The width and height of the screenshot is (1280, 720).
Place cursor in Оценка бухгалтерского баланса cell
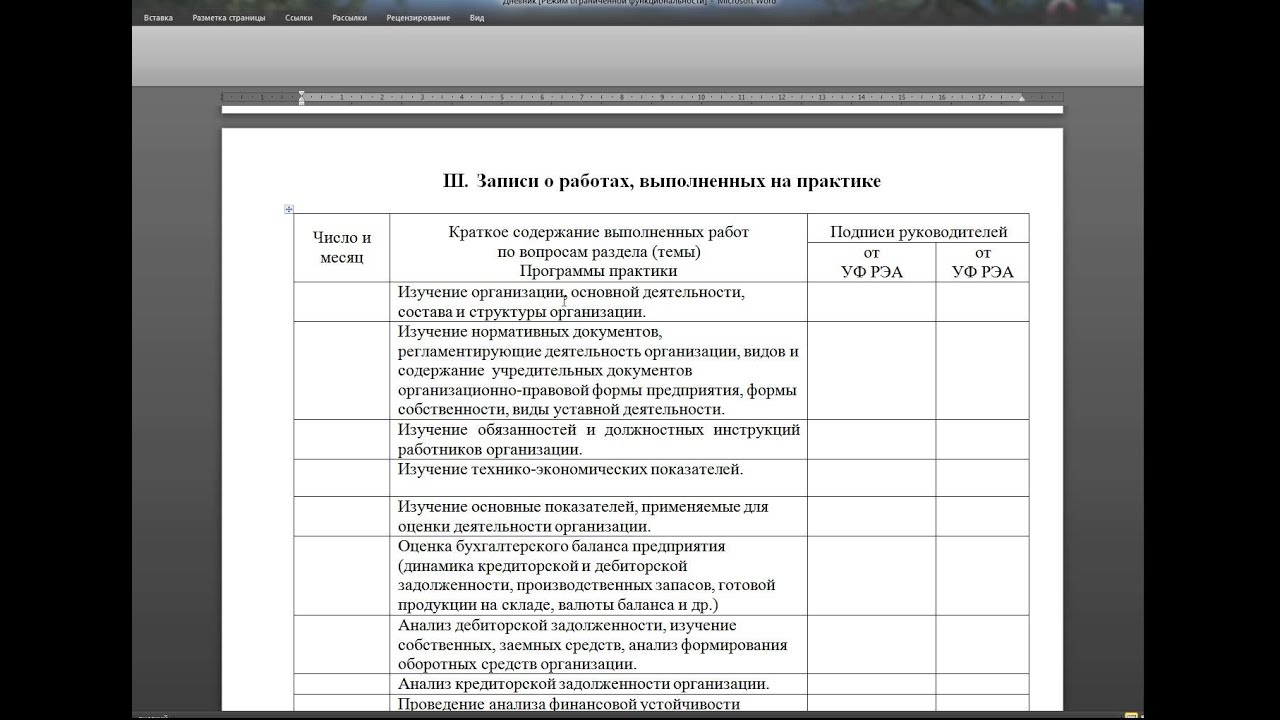point(598,576)
